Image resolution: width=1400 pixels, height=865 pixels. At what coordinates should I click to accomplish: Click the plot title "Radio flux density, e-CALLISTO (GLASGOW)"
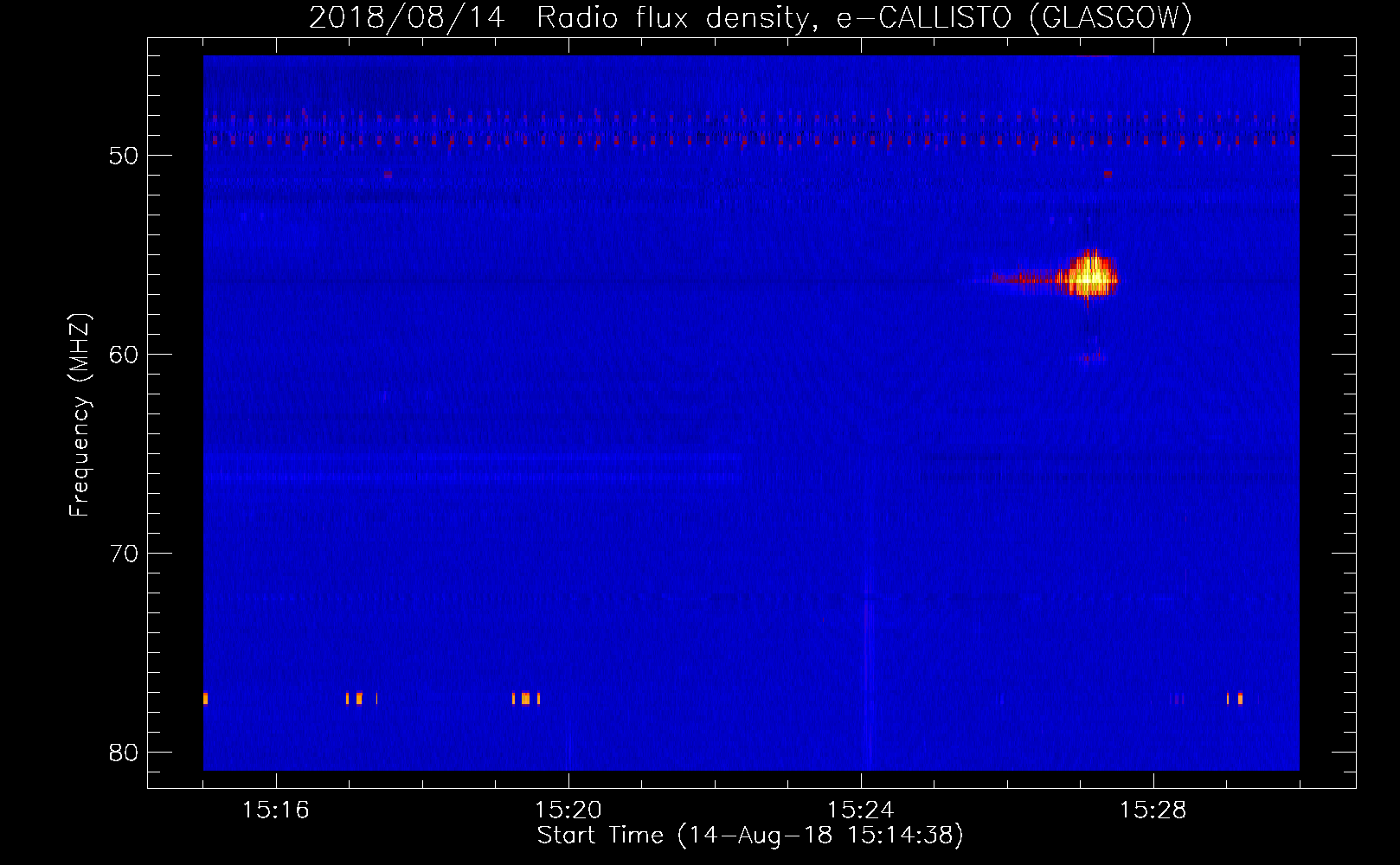tap(864, 17)
